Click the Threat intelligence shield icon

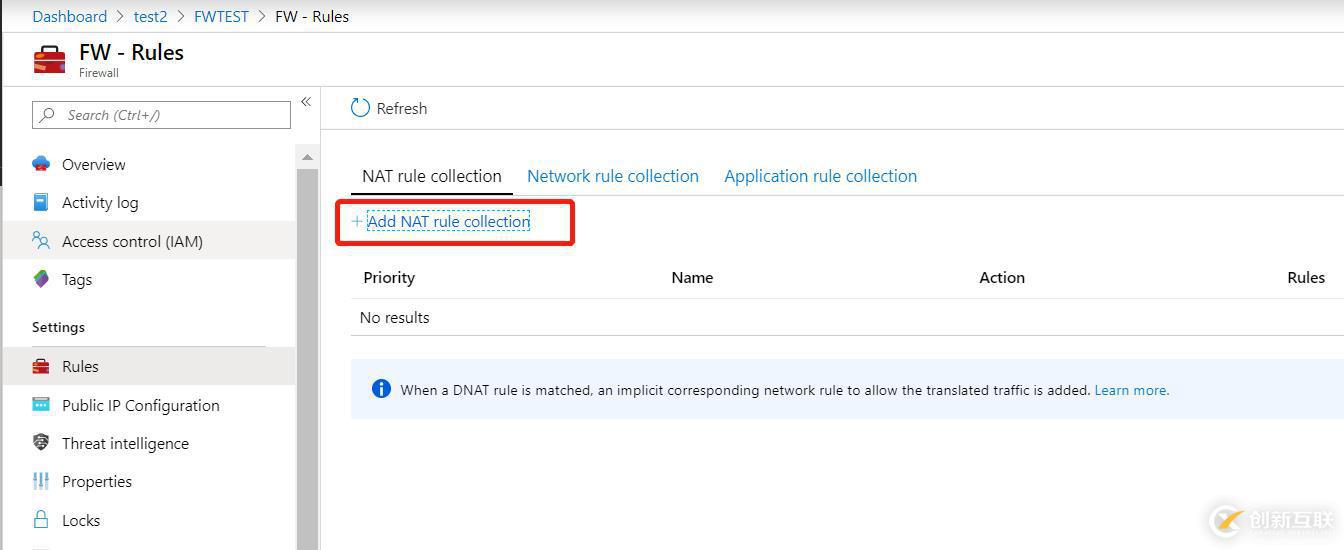[x=41, y=443]
